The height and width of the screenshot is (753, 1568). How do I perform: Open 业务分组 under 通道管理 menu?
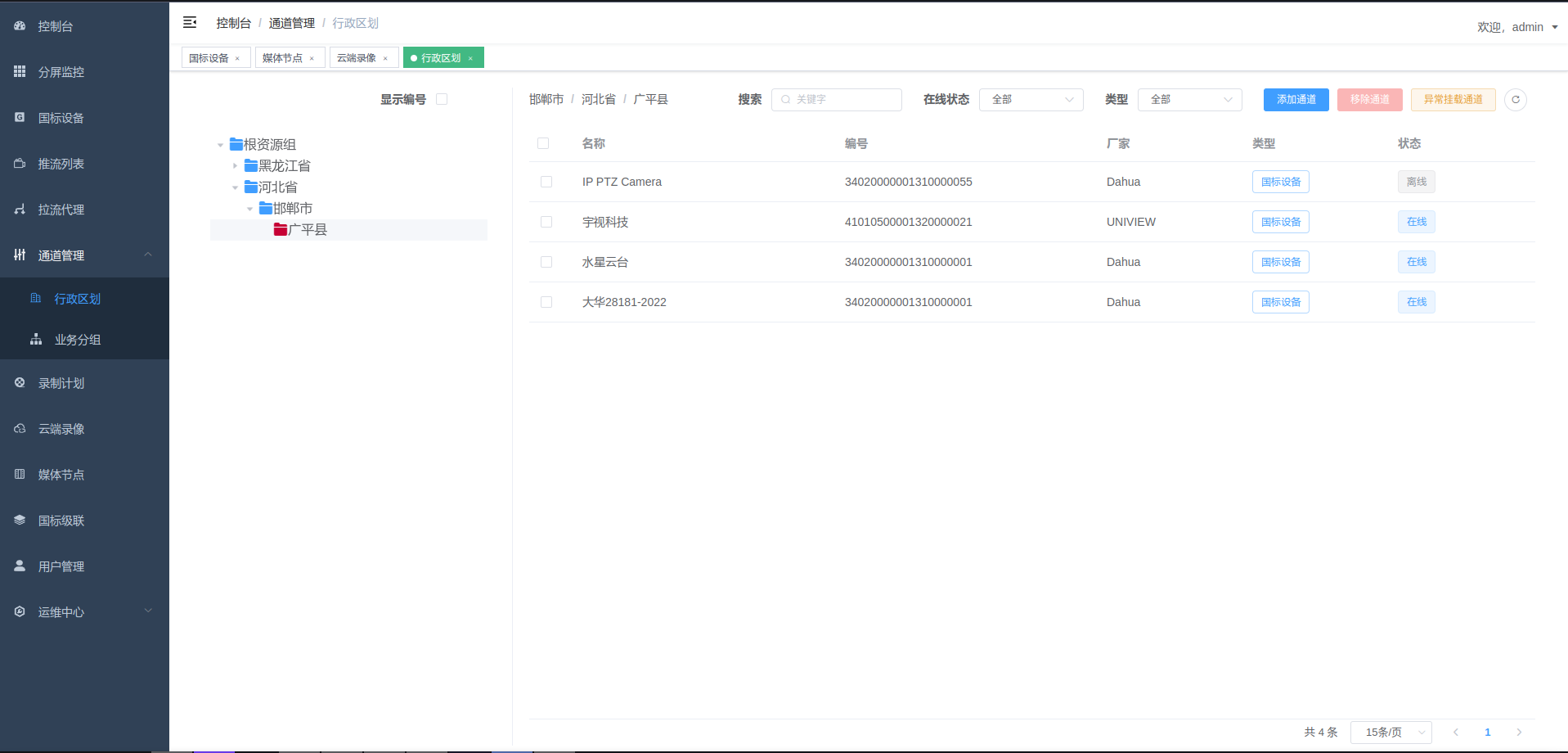(79, 339)
